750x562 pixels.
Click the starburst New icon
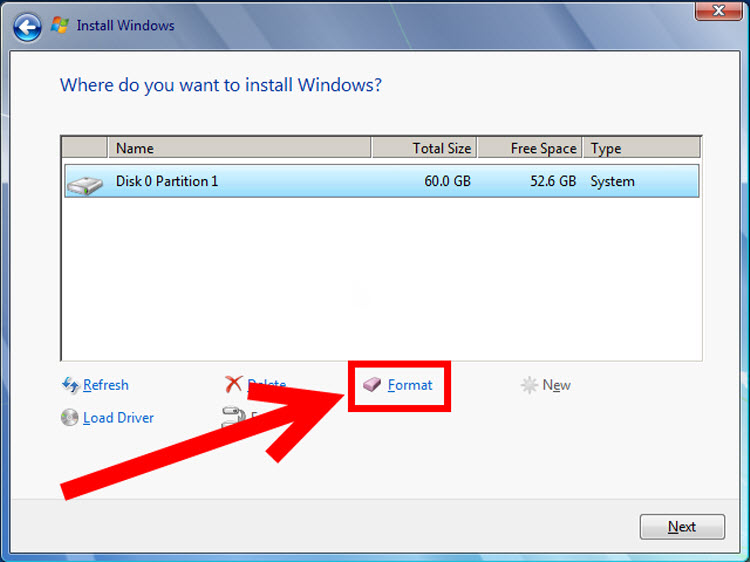tap(529, 385)
